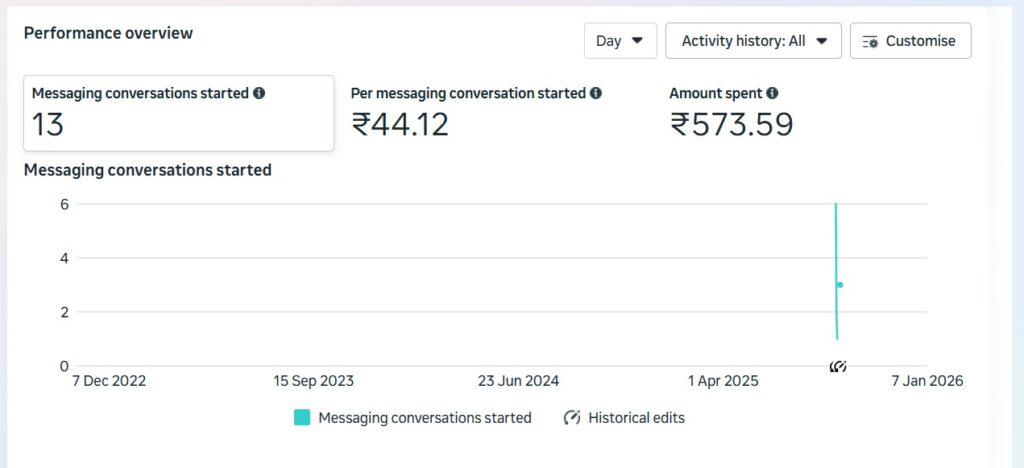The height and width of the screenshot is (468, 1024).
Task: Click teal legend swatch for Messaging conversations
Action: [x=302, y=418]
